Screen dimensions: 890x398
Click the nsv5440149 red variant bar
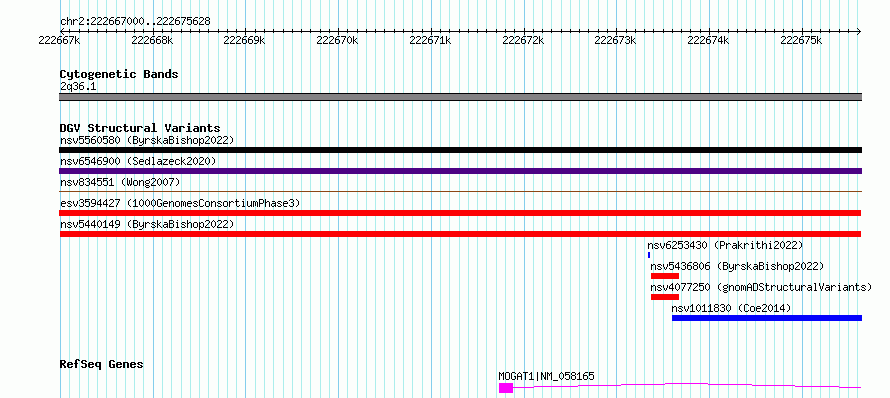(460, 234)
